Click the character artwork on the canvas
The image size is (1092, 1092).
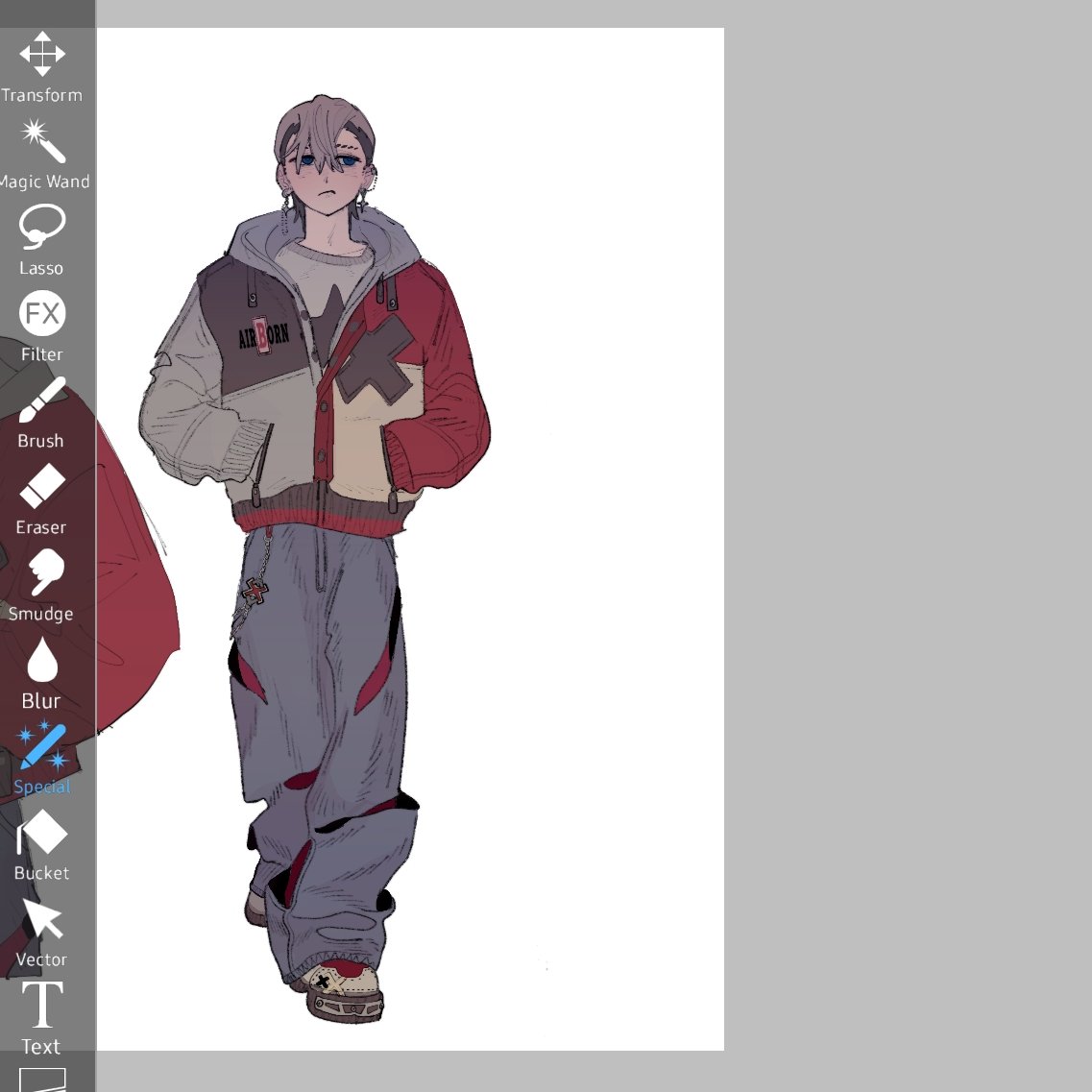pos(315,557)
